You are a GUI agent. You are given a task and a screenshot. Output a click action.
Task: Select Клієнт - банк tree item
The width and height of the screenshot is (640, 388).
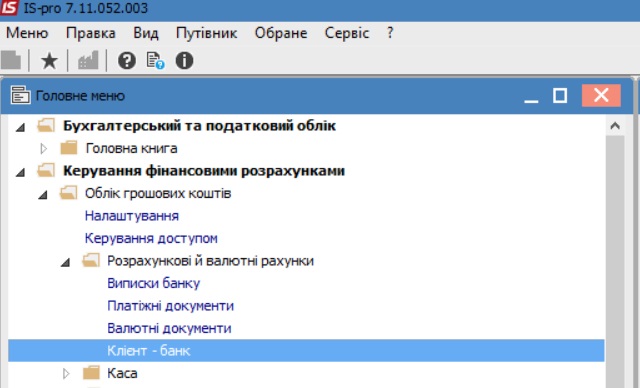coord(306,350)
